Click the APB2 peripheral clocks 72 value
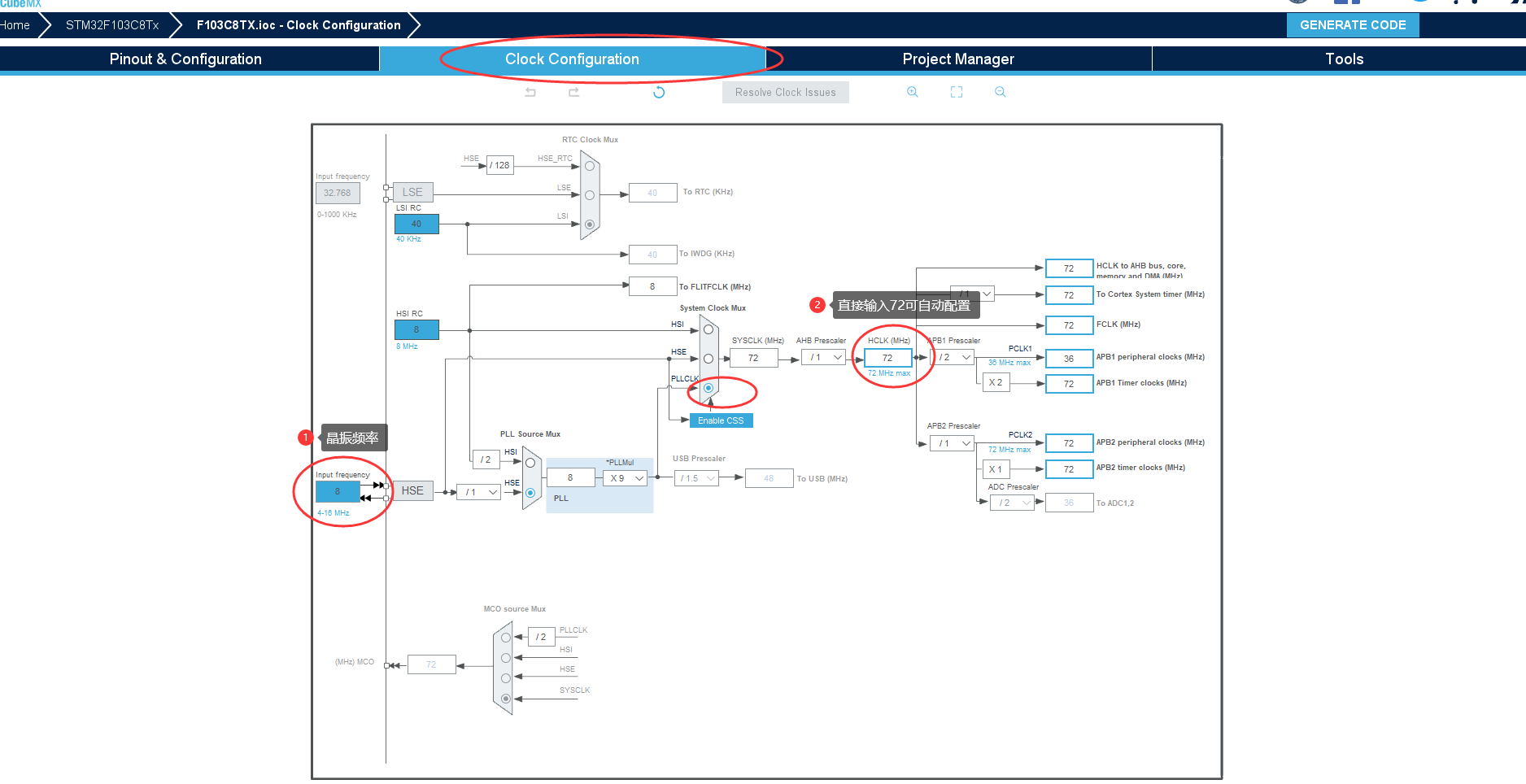 tap(1069, 443)
